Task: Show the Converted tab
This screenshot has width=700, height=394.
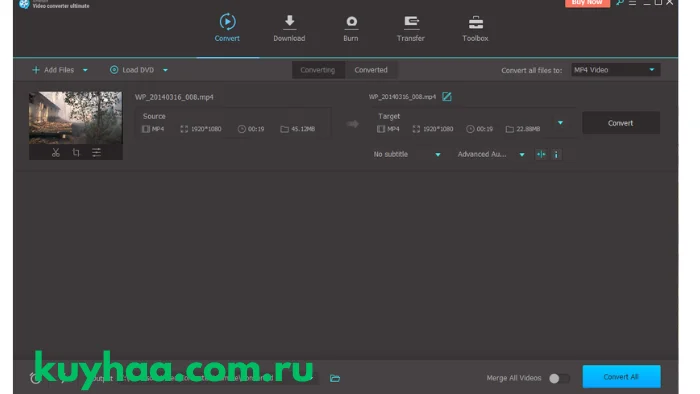Action: (x=371, y=70)
